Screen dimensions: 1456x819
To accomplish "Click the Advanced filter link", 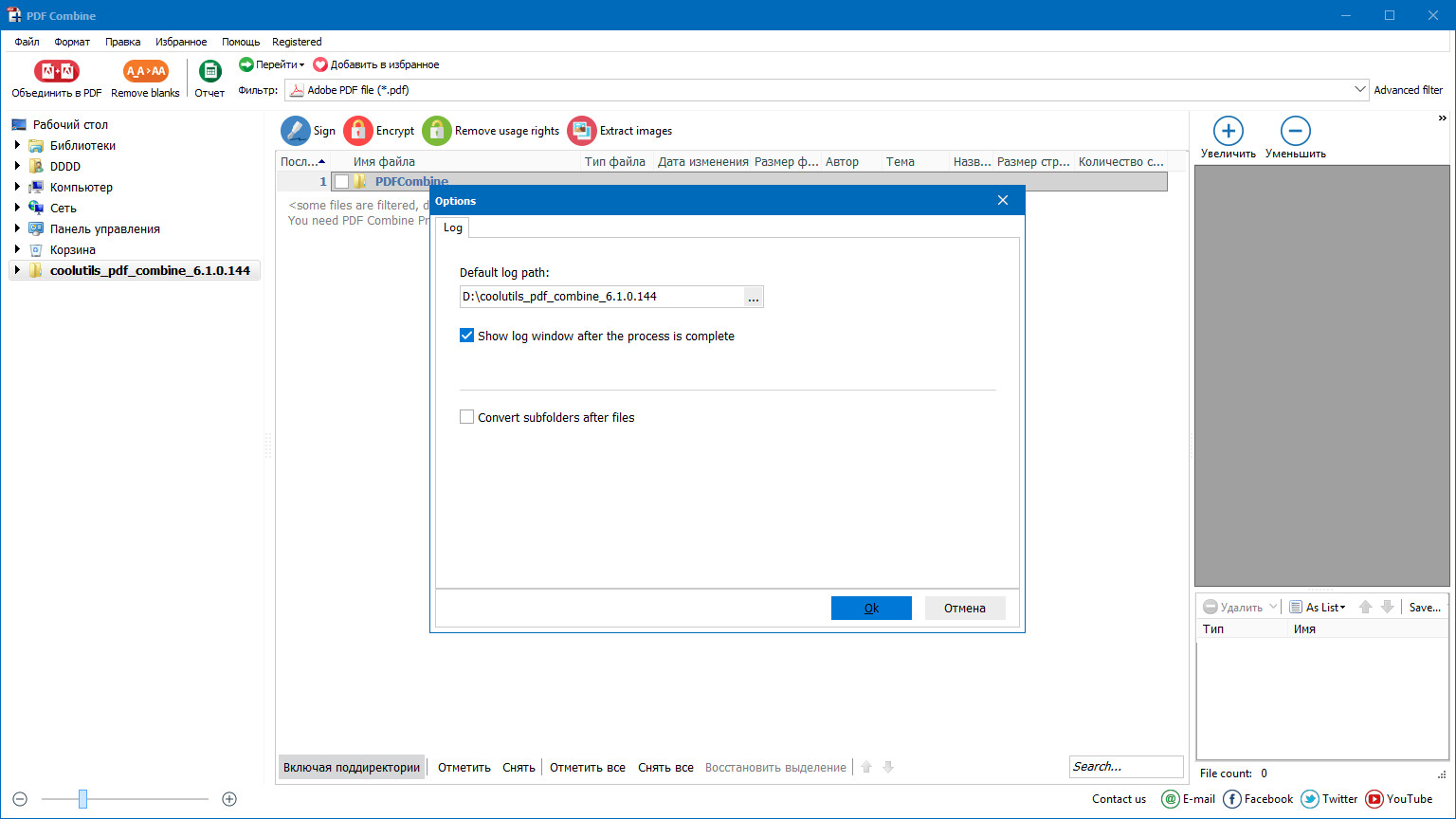I will (x=1409, y=90).
